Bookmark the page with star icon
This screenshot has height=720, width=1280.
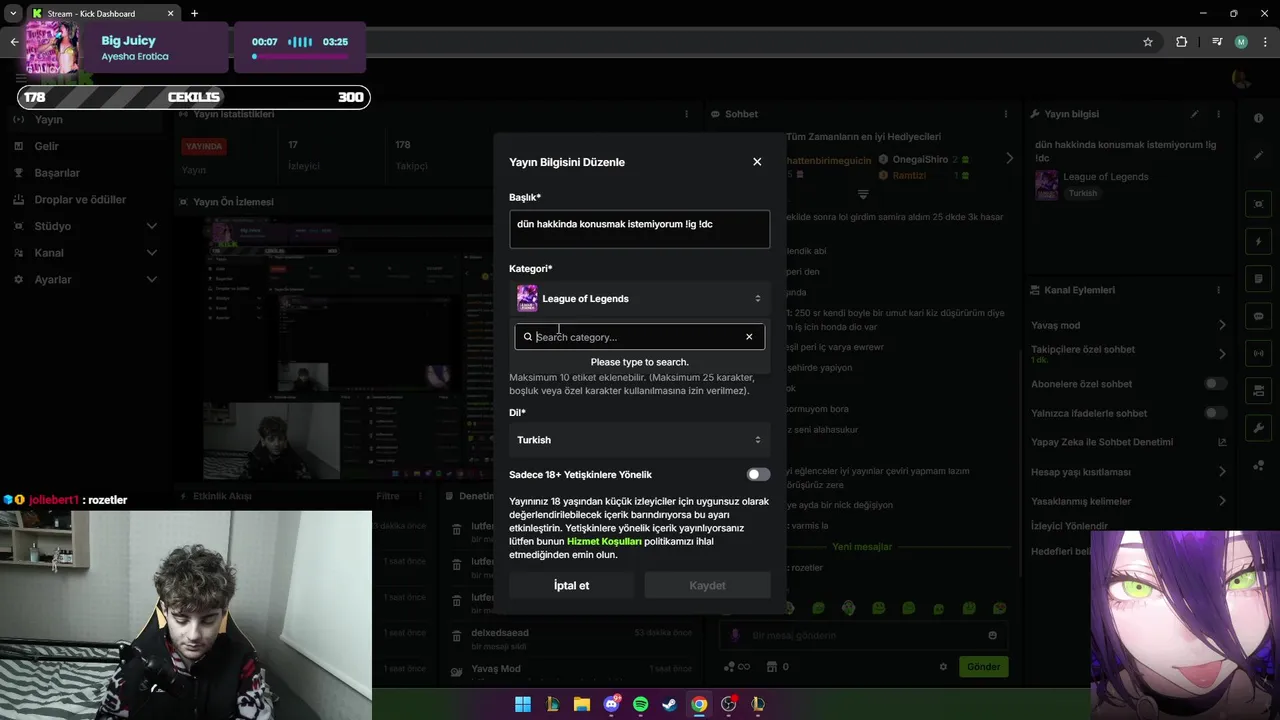(1148, 42)
